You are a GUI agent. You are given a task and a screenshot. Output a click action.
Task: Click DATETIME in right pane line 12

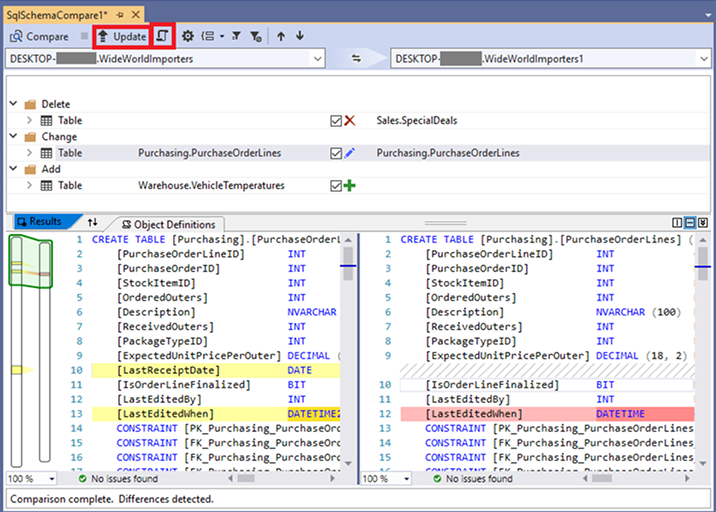click(x=620, y=414)
